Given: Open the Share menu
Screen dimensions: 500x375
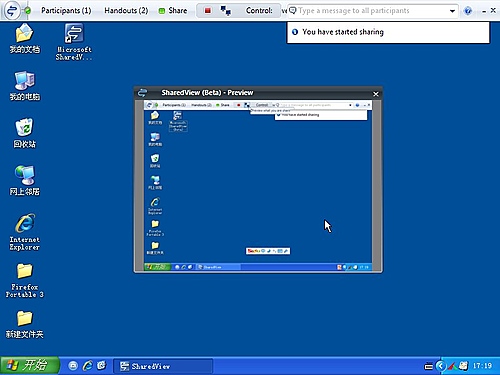Looking at the screenshot, I should (173, 10).
